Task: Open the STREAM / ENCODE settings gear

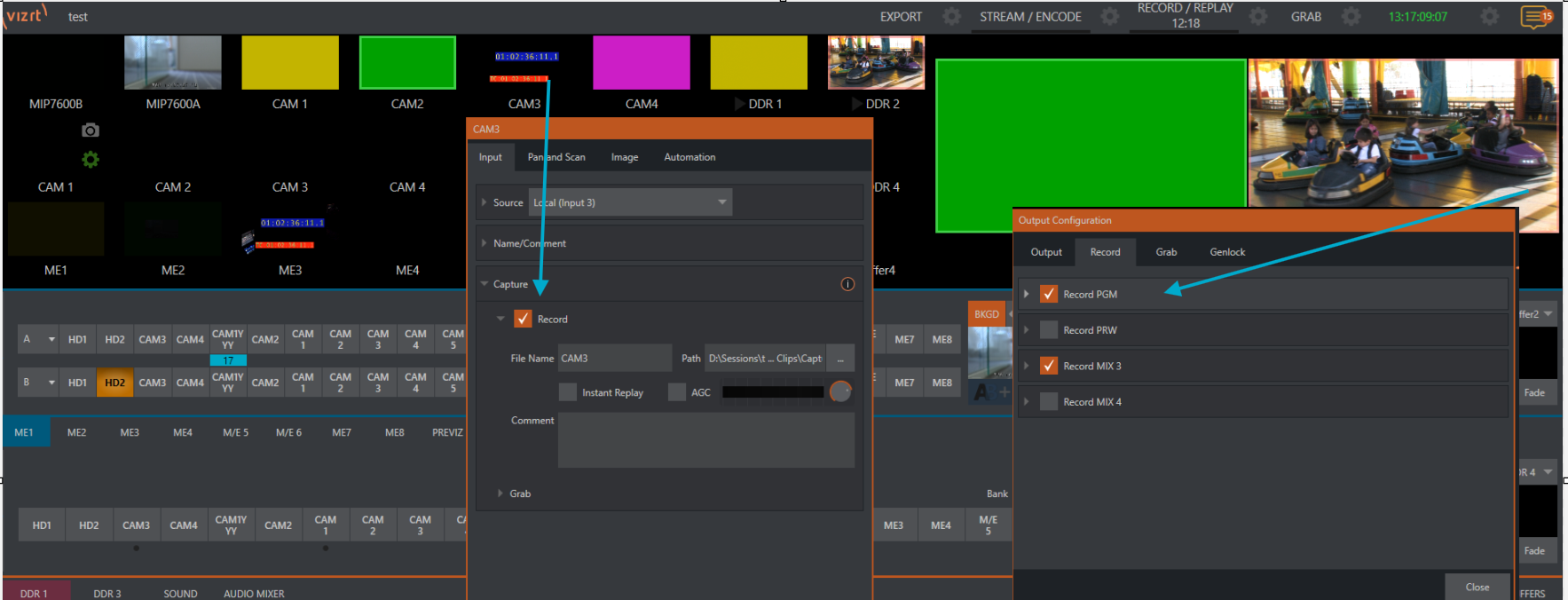Action: coord(1109,17)
